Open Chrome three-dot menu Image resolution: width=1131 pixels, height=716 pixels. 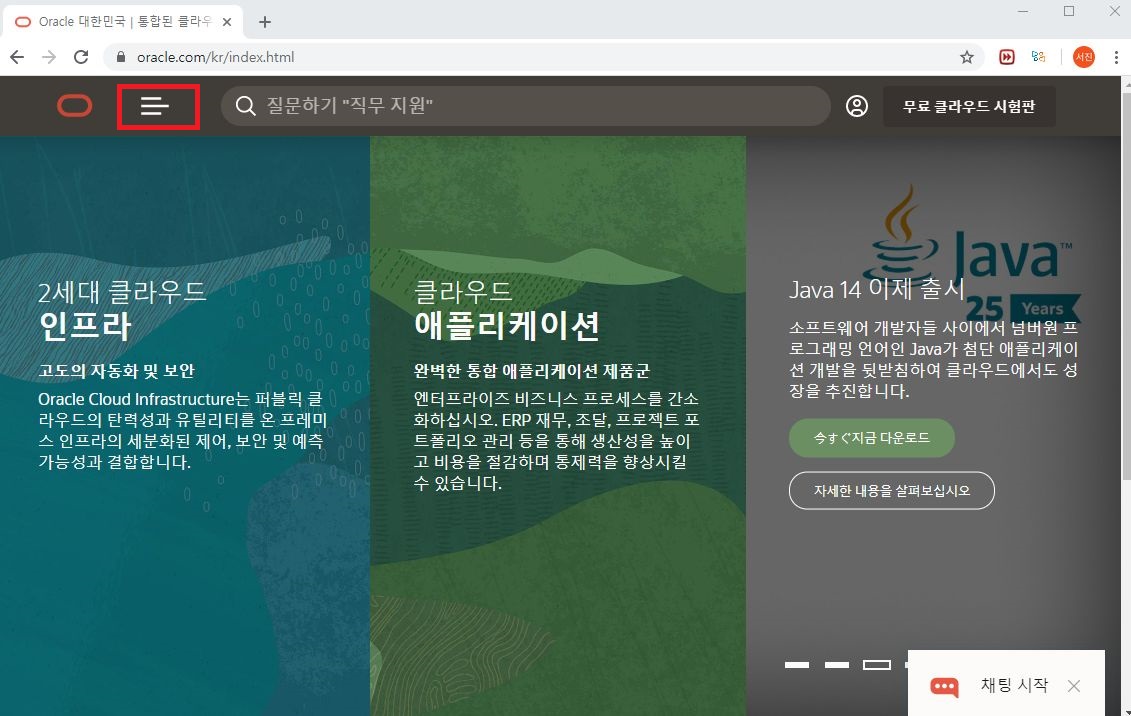click(1116, 57)
